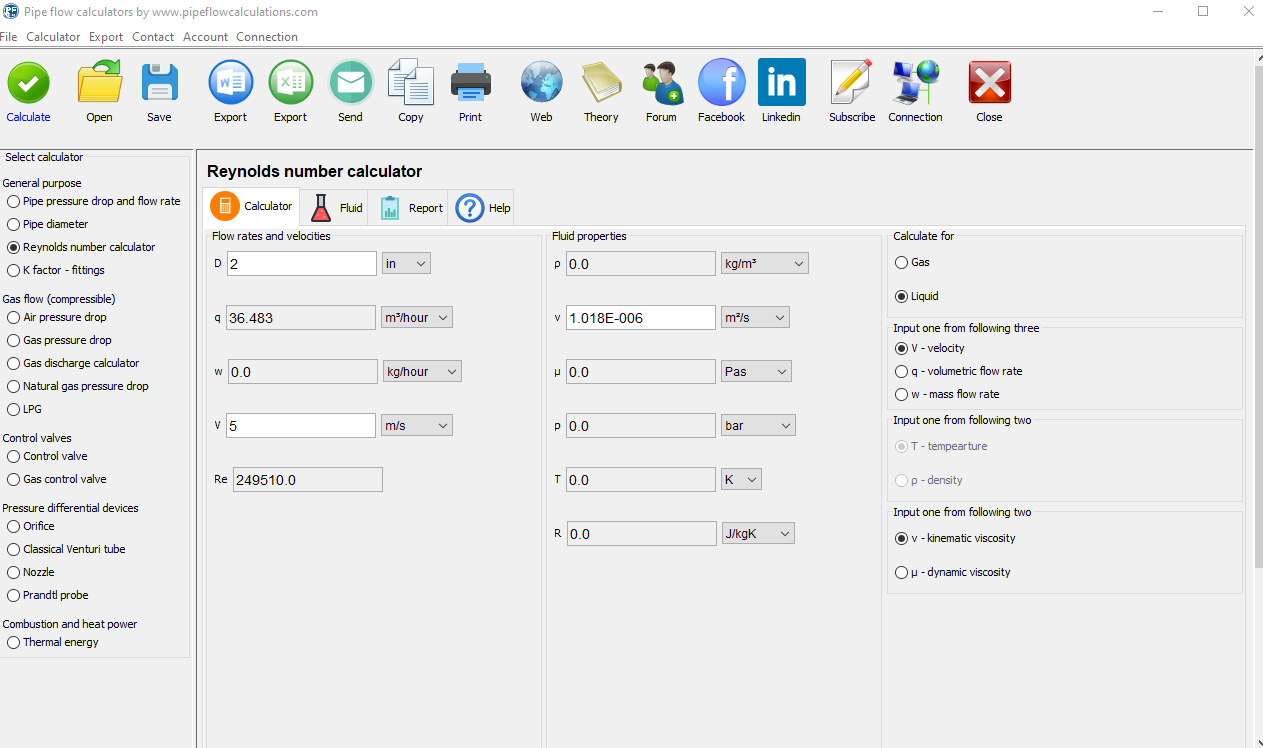Open the Theory book icon
The image size is (1263, 748).
pos(601,84)
